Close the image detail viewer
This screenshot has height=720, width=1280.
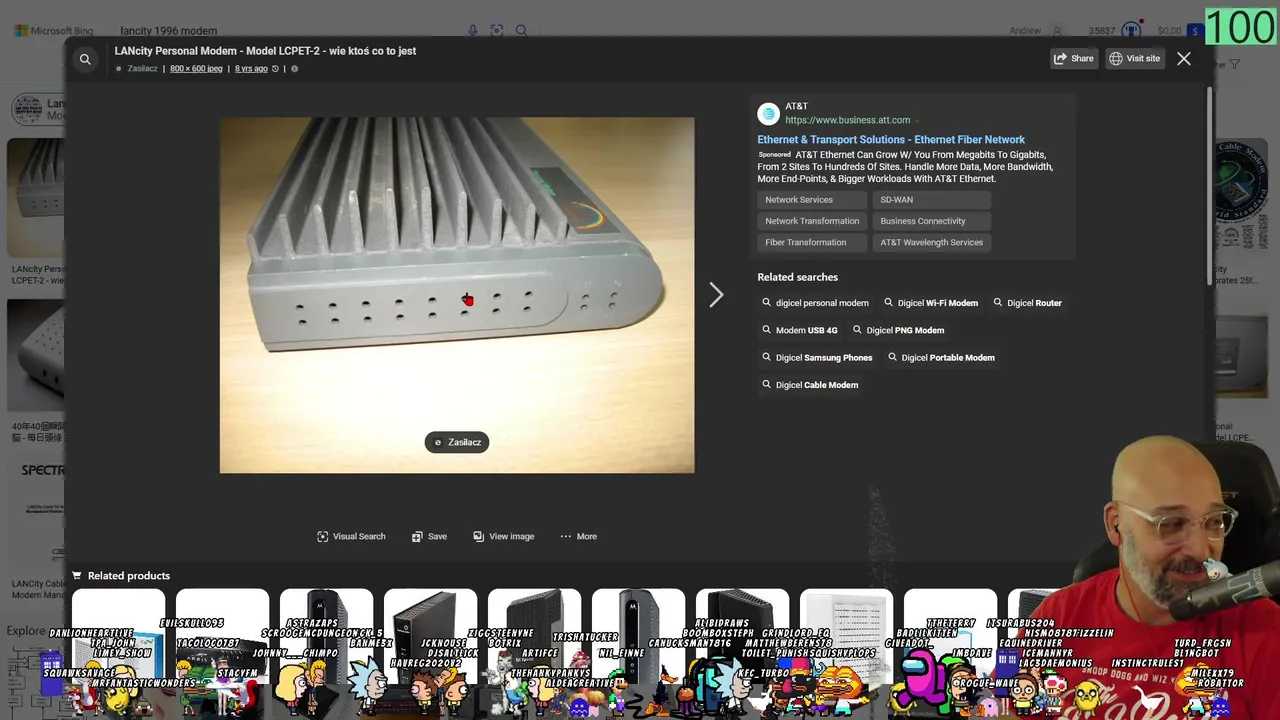pos(1184,59)
